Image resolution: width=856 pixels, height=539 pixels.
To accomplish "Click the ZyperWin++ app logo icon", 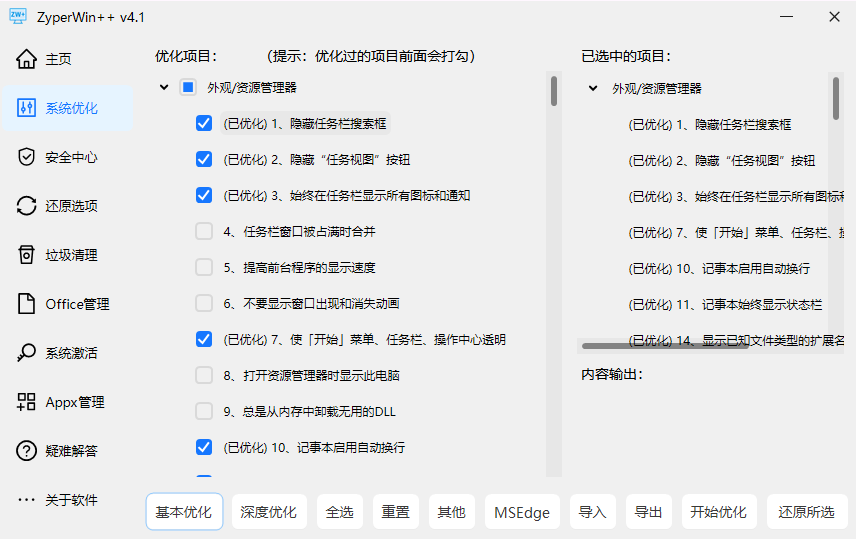I will (x=18, y=16).
